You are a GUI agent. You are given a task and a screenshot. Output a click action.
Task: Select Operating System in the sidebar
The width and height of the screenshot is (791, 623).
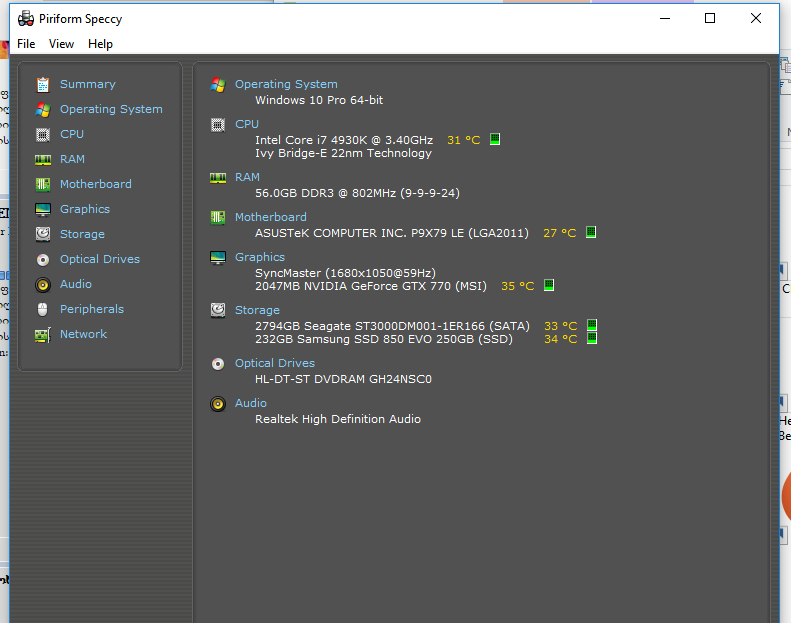click(110, 109)
